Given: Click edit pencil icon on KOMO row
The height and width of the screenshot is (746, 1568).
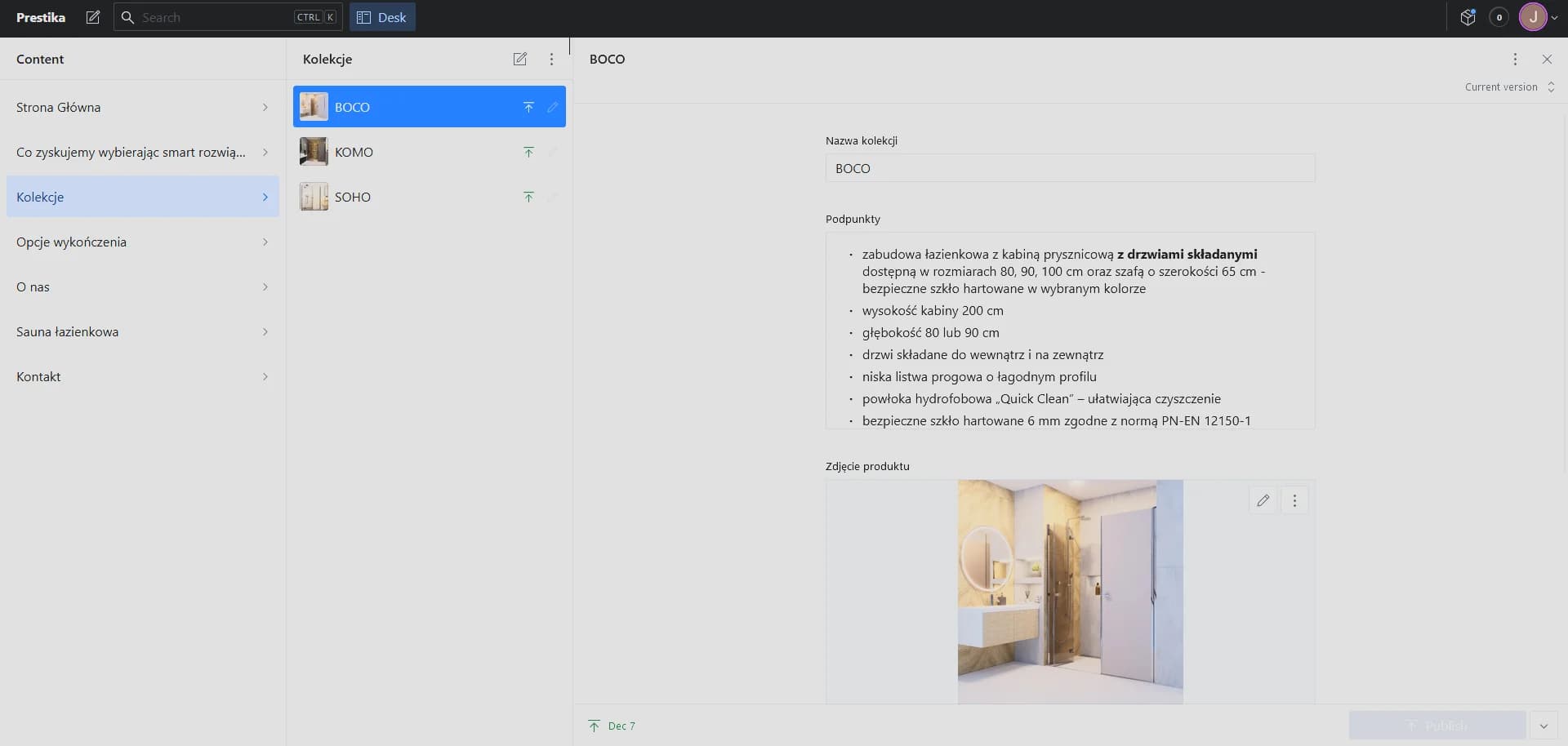Looking at the screenshot, I should point(553,152).
